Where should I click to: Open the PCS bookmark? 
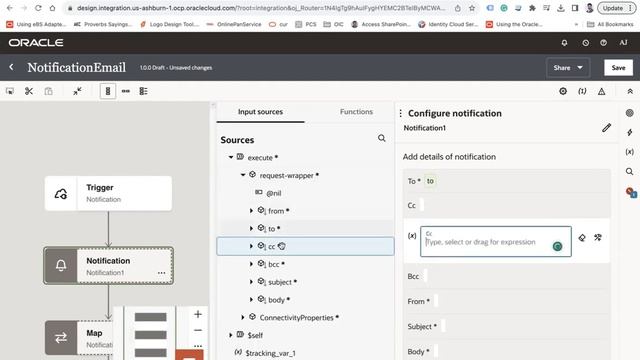pyautogui.click(x=306, y=24)
